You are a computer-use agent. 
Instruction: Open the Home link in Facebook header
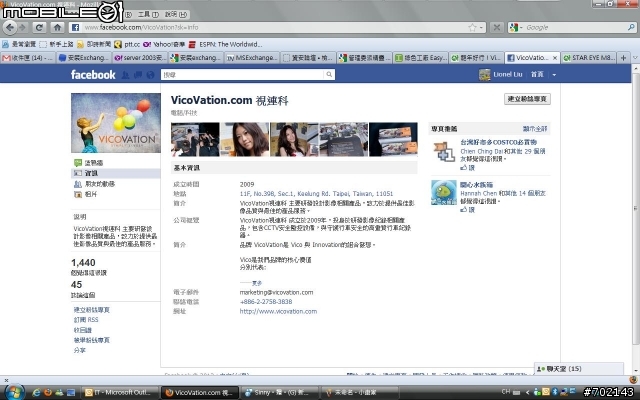point(537,75)
